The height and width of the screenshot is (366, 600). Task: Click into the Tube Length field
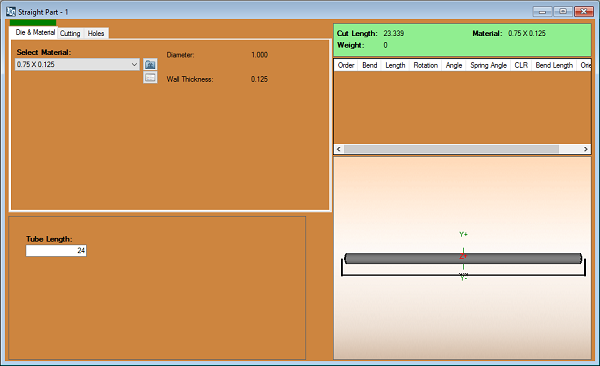(x=56, y=250)
